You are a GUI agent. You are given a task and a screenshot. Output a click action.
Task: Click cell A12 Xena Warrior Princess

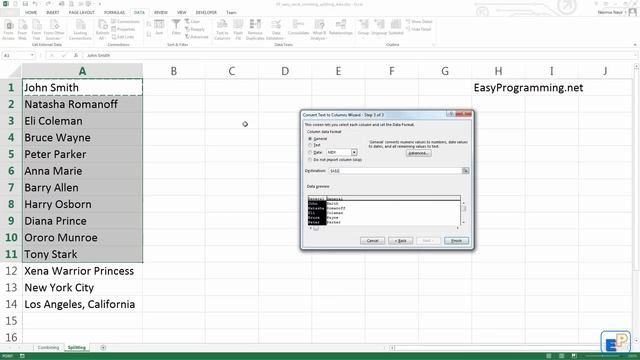[x=82, y=271]
